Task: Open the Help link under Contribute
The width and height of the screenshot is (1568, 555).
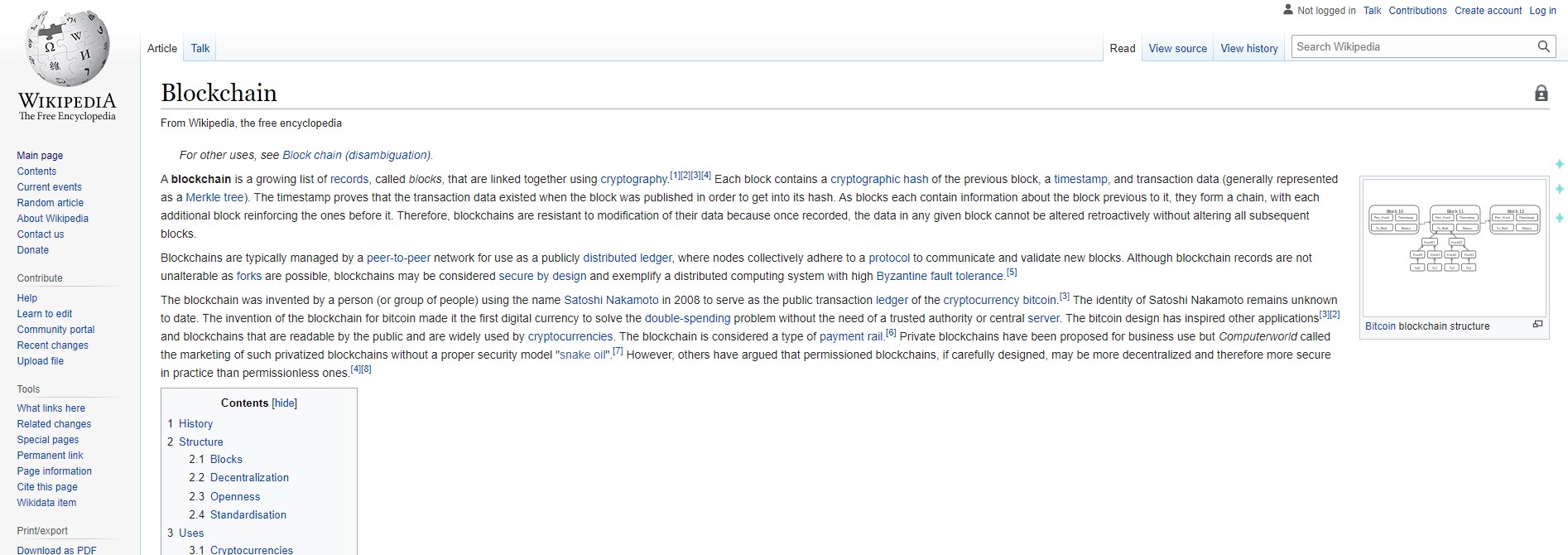Action: click(x=26, y=297)
